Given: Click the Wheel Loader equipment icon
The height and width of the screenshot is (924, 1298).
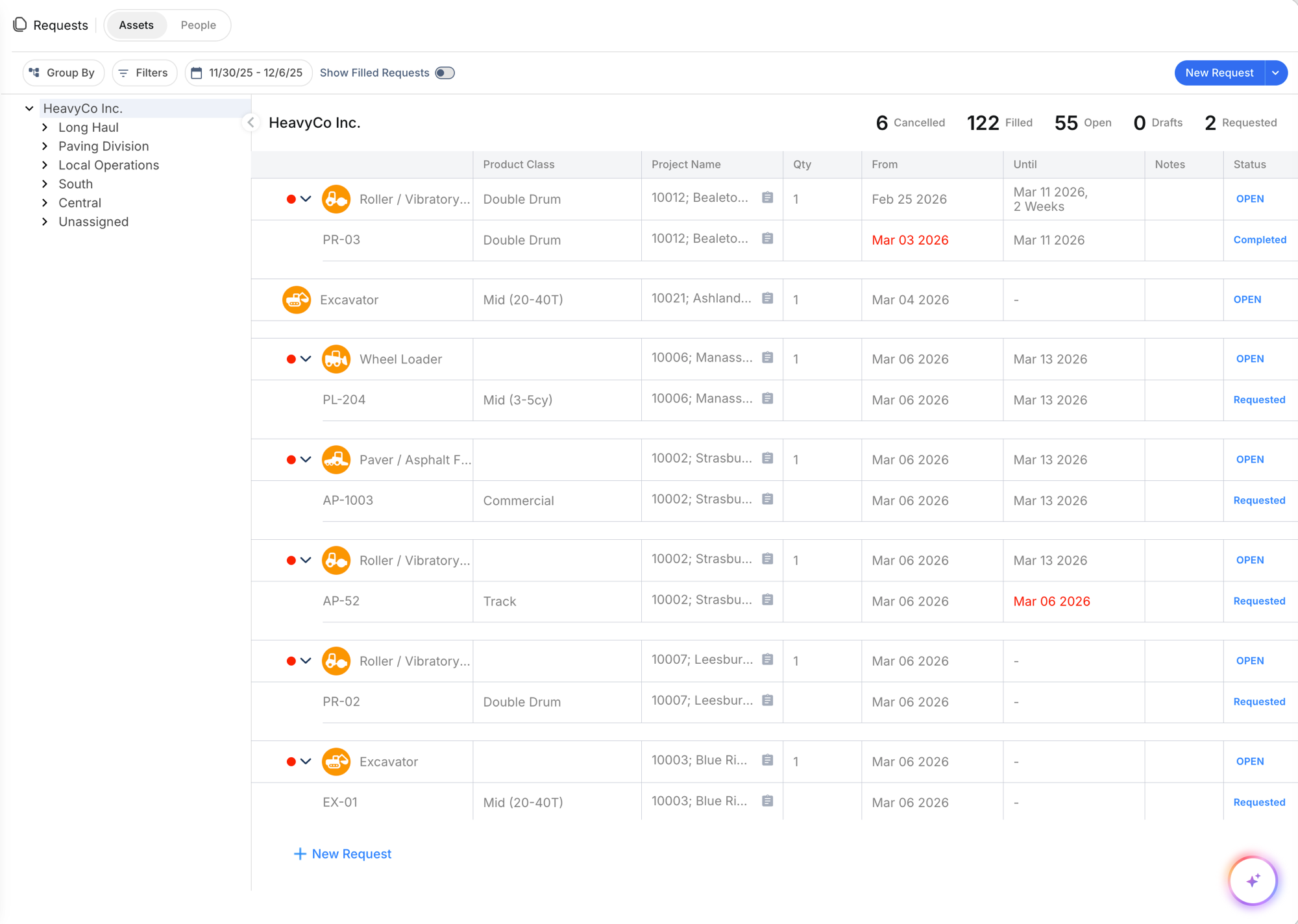Looking at the screenshot, I should (x=336, y=359).
